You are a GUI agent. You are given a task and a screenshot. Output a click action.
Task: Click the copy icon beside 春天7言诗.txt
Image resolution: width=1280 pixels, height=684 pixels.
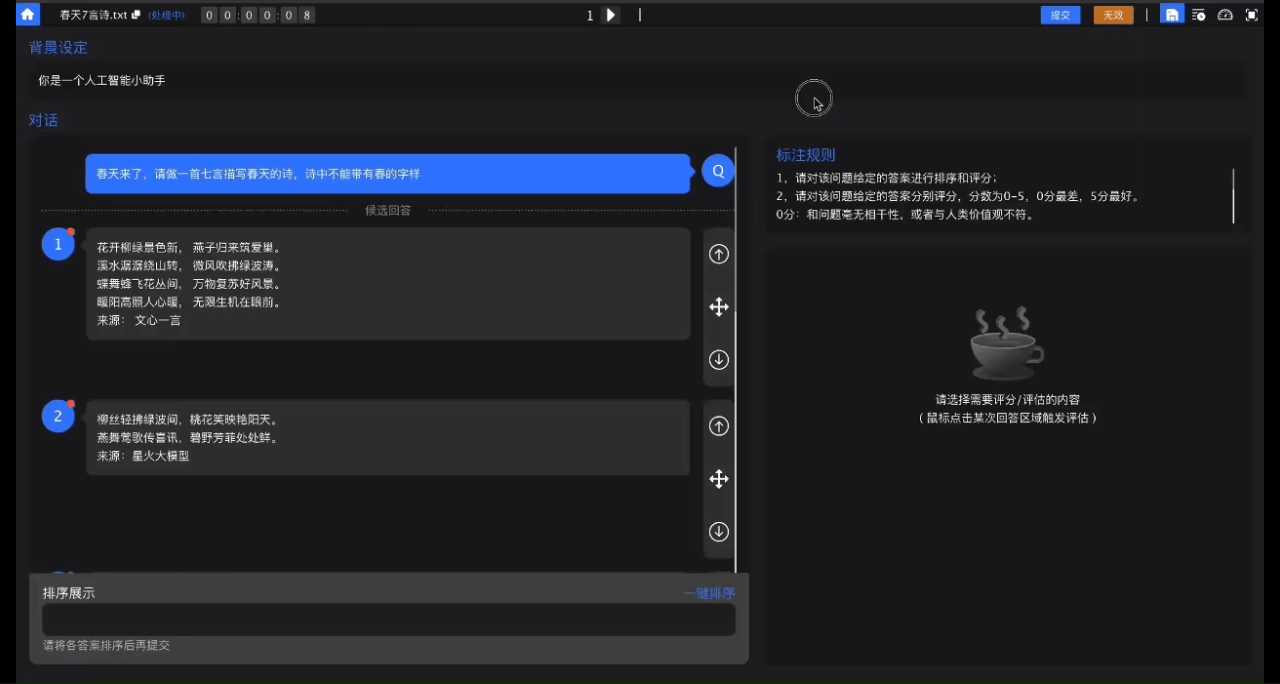tap(136, 15)
